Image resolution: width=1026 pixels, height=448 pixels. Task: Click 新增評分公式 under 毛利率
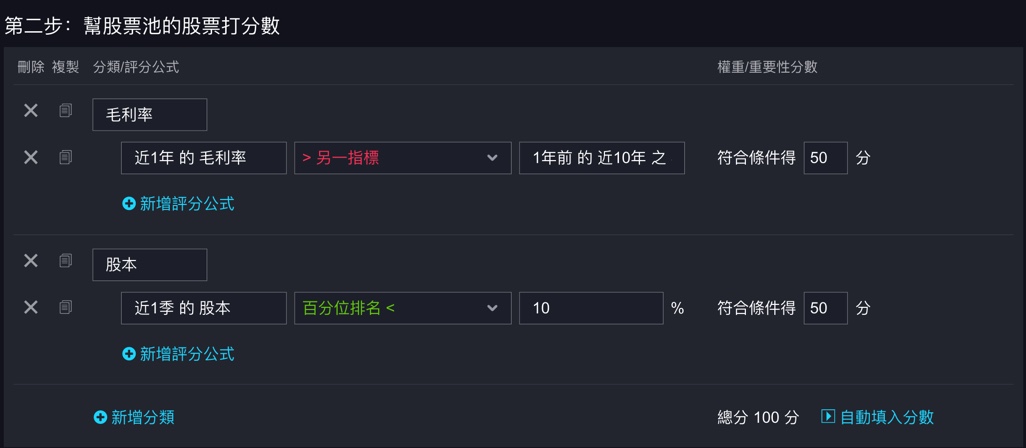pyautogui.click(x=178, y=204)
